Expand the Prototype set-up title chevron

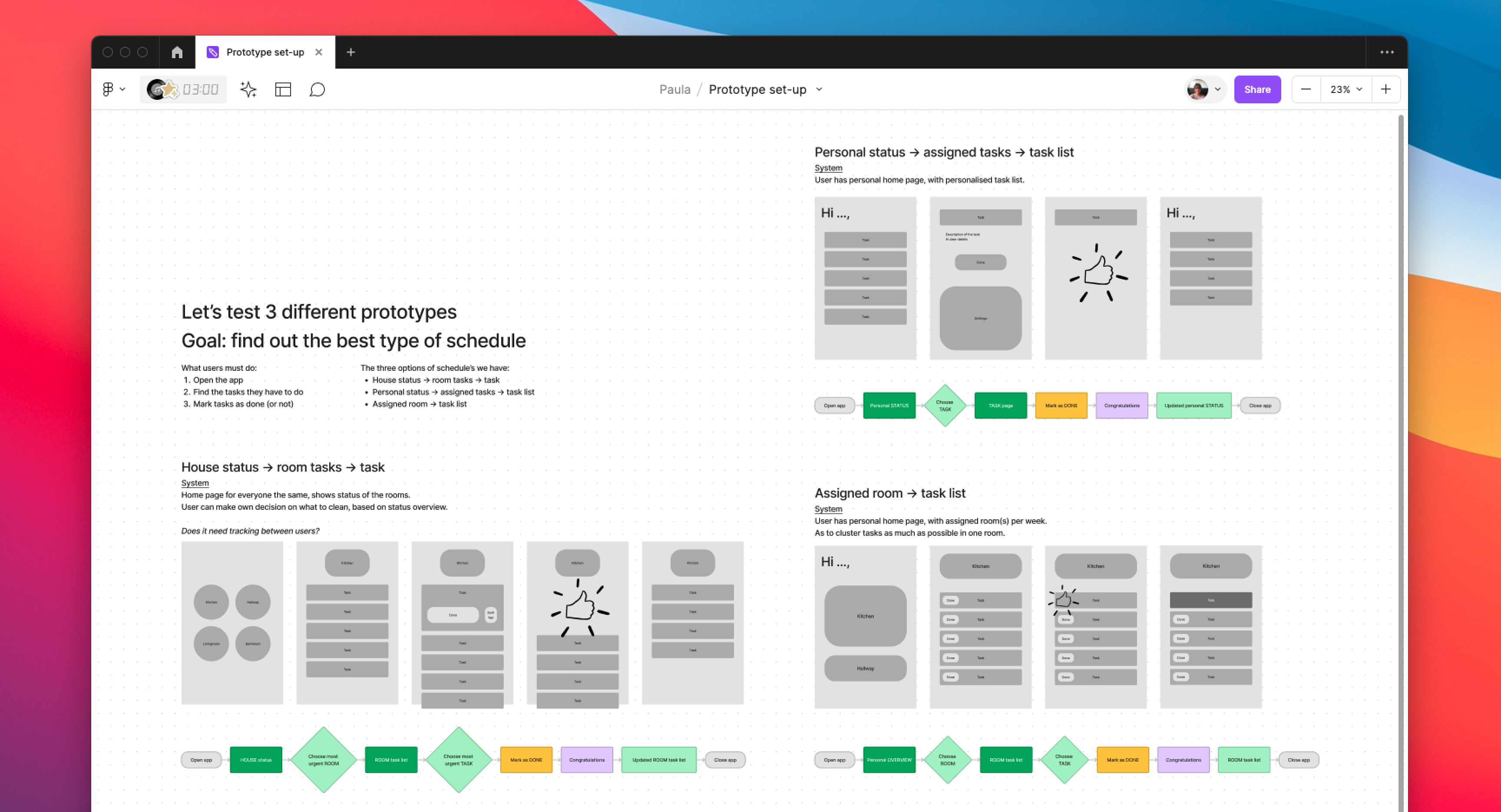click(x=819, y=89)
